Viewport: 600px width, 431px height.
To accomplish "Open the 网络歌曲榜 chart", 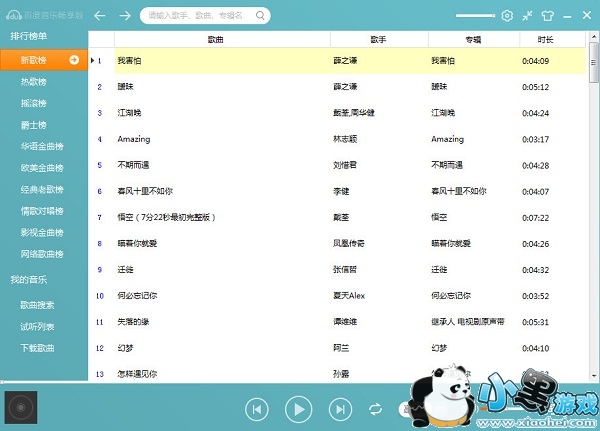I will coord(42,254).
